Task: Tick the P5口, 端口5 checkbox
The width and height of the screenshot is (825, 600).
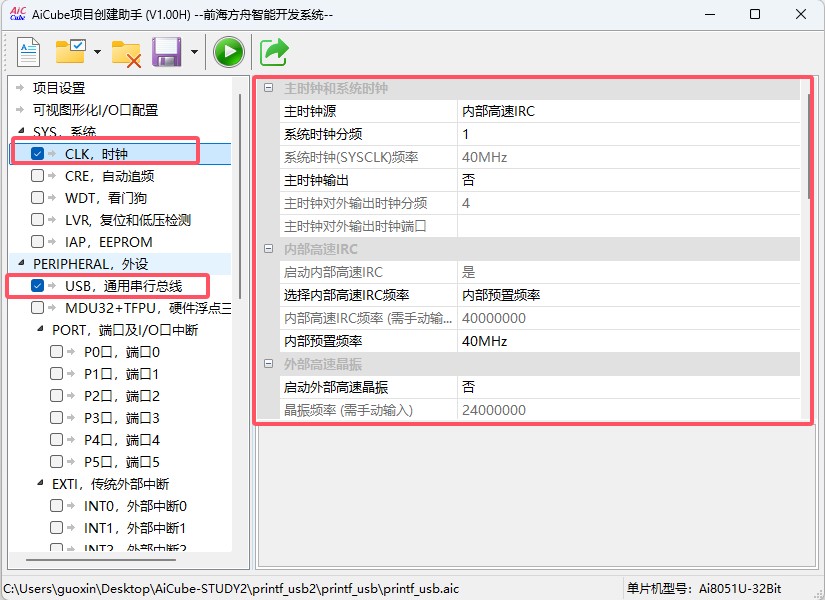Action: (x=56, y=462)
